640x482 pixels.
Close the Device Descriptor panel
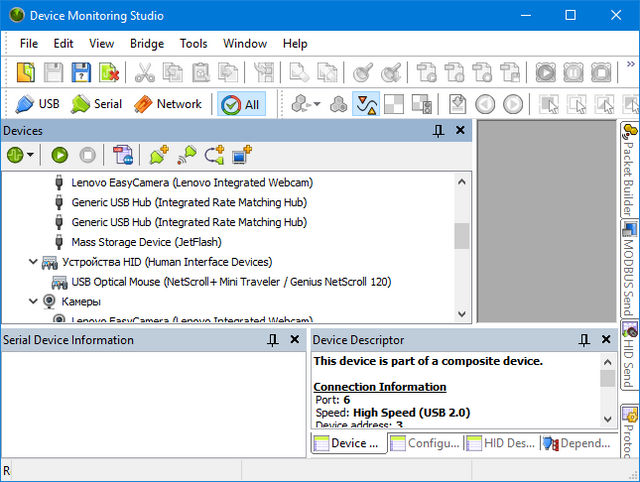(603, 340)
